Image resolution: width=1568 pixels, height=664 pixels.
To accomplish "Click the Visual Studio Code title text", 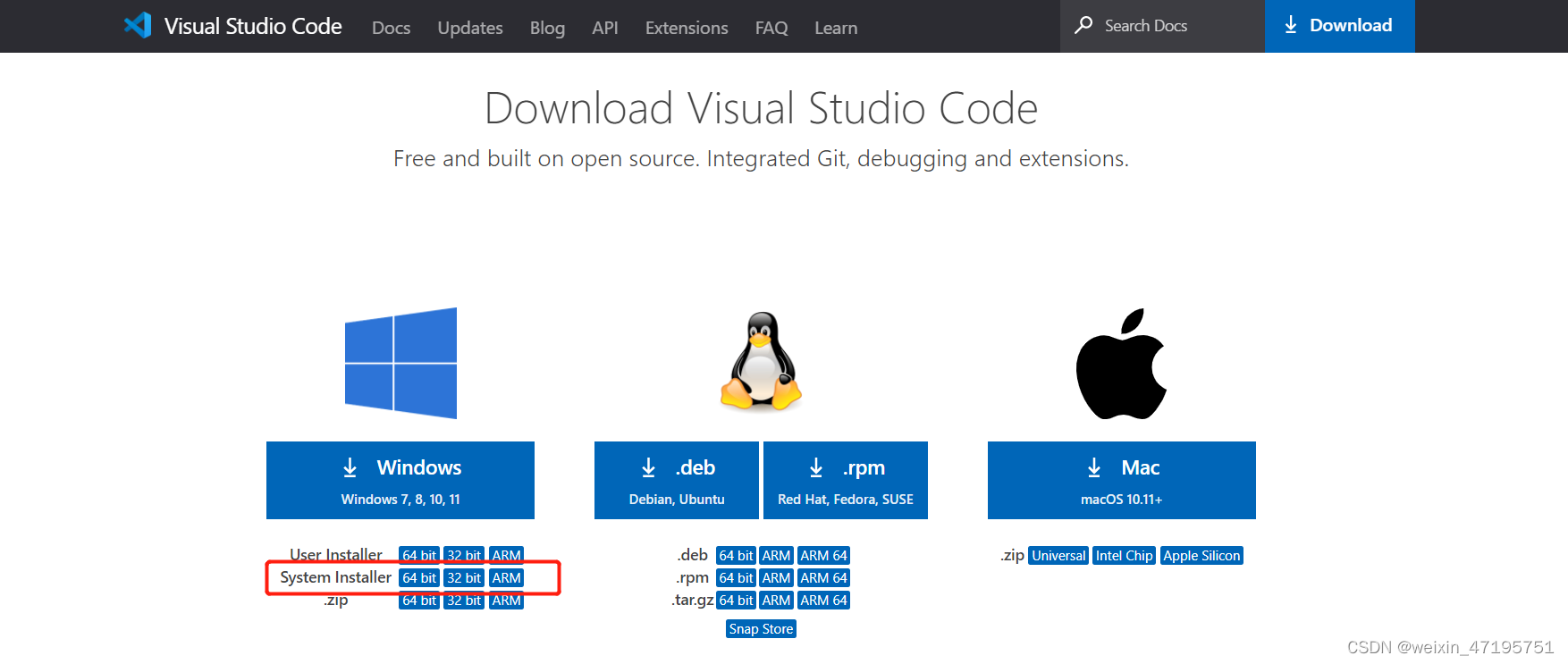I will 253,26.
